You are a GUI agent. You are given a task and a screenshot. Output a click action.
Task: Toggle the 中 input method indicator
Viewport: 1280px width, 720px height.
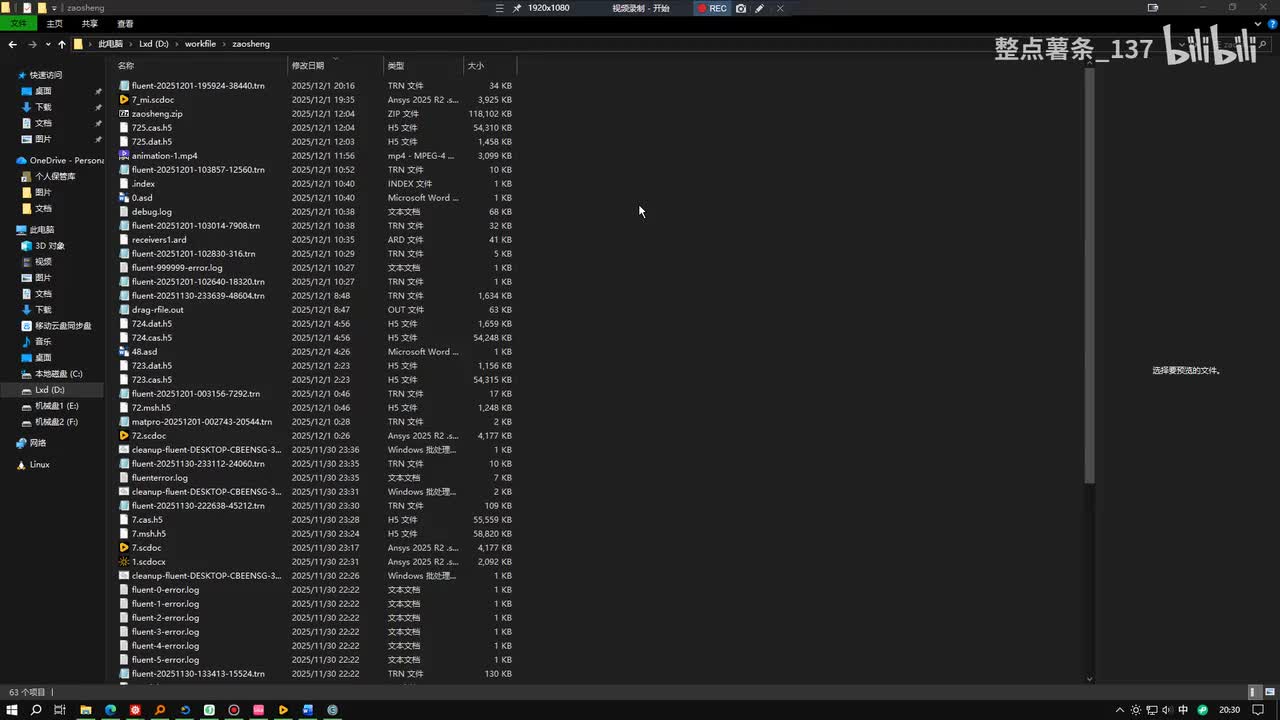[x=1184, y=710]
